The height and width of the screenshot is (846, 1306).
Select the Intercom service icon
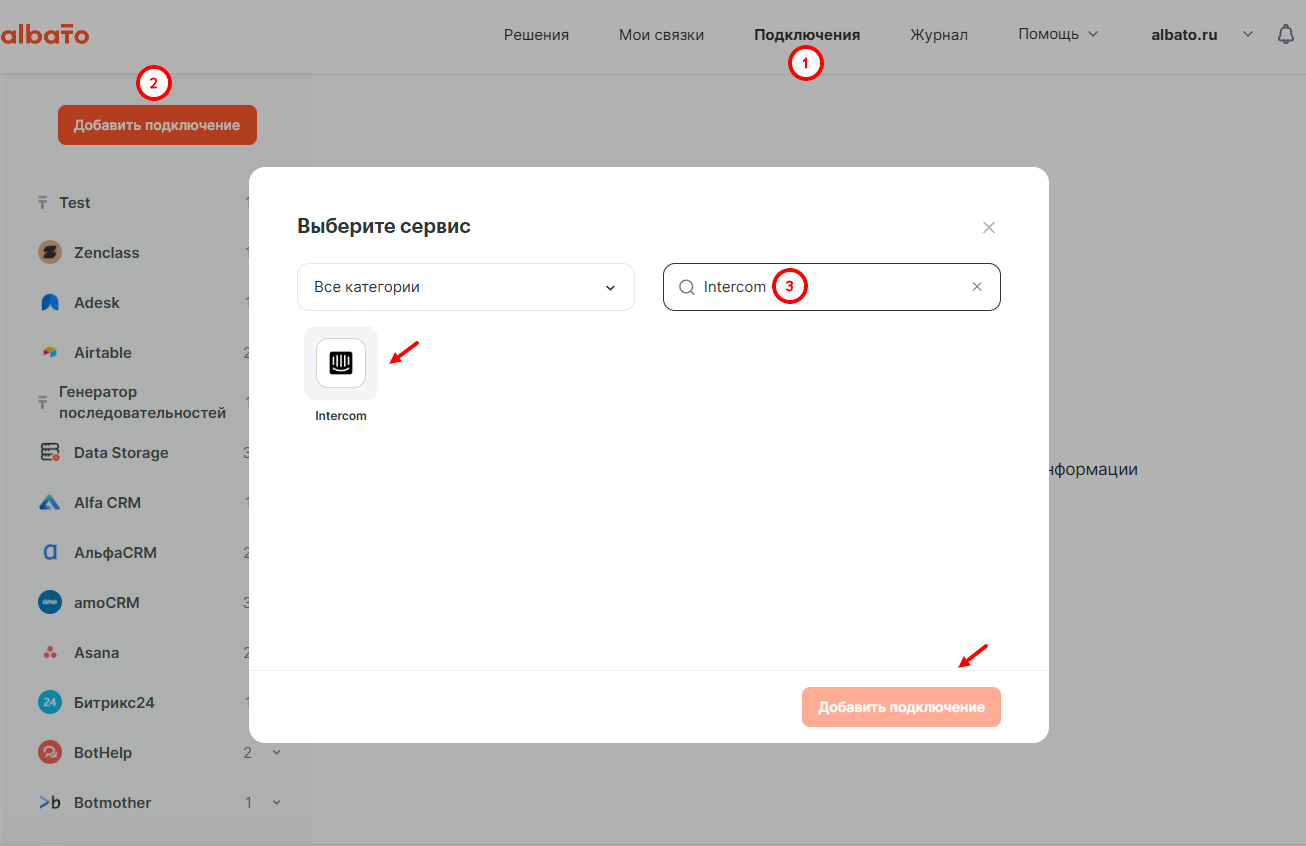coord(341,363)
